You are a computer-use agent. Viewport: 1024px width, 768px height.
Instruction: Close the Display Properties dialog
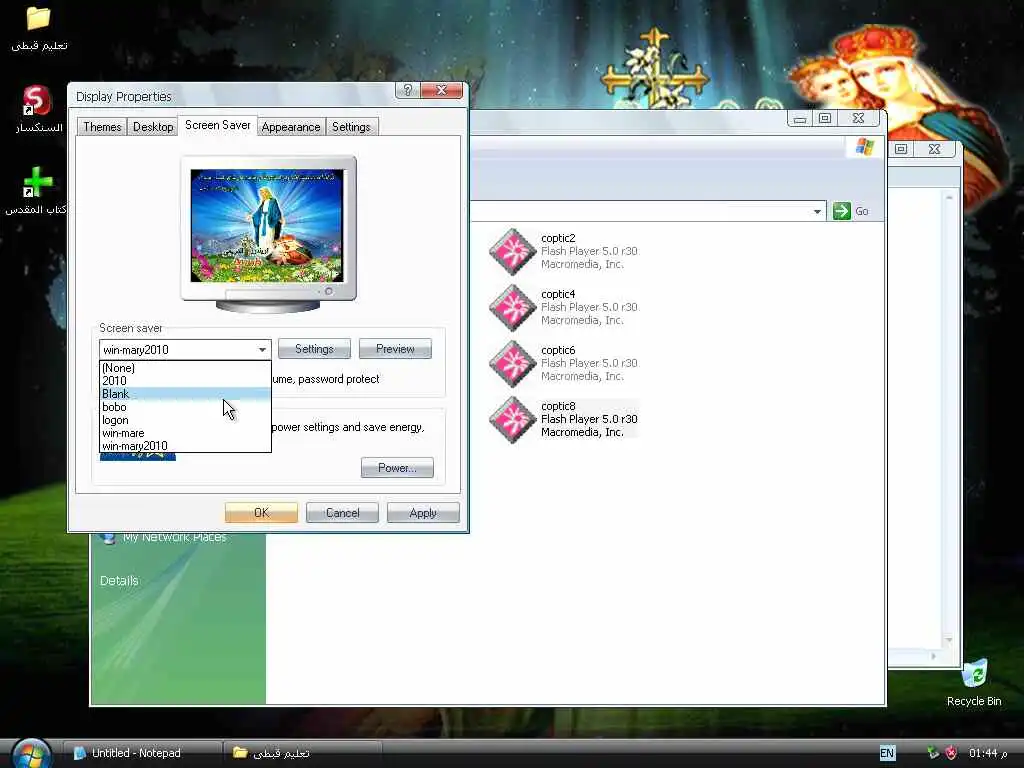[441, 90]
